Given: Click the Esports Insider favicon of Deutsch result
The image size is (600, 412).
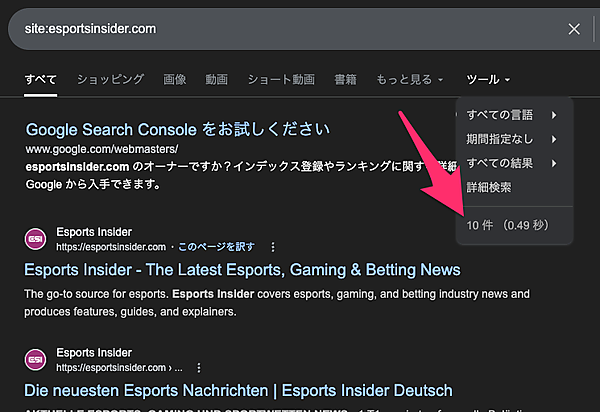Looking at the screenshot, I should pyautogui.click(x=36, y=360).
